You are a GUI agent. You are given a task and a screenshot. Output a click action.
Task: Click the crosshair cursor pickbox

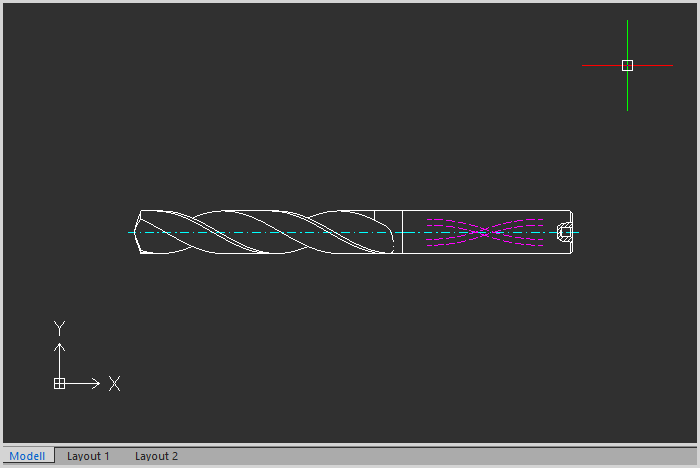(627, 65)
